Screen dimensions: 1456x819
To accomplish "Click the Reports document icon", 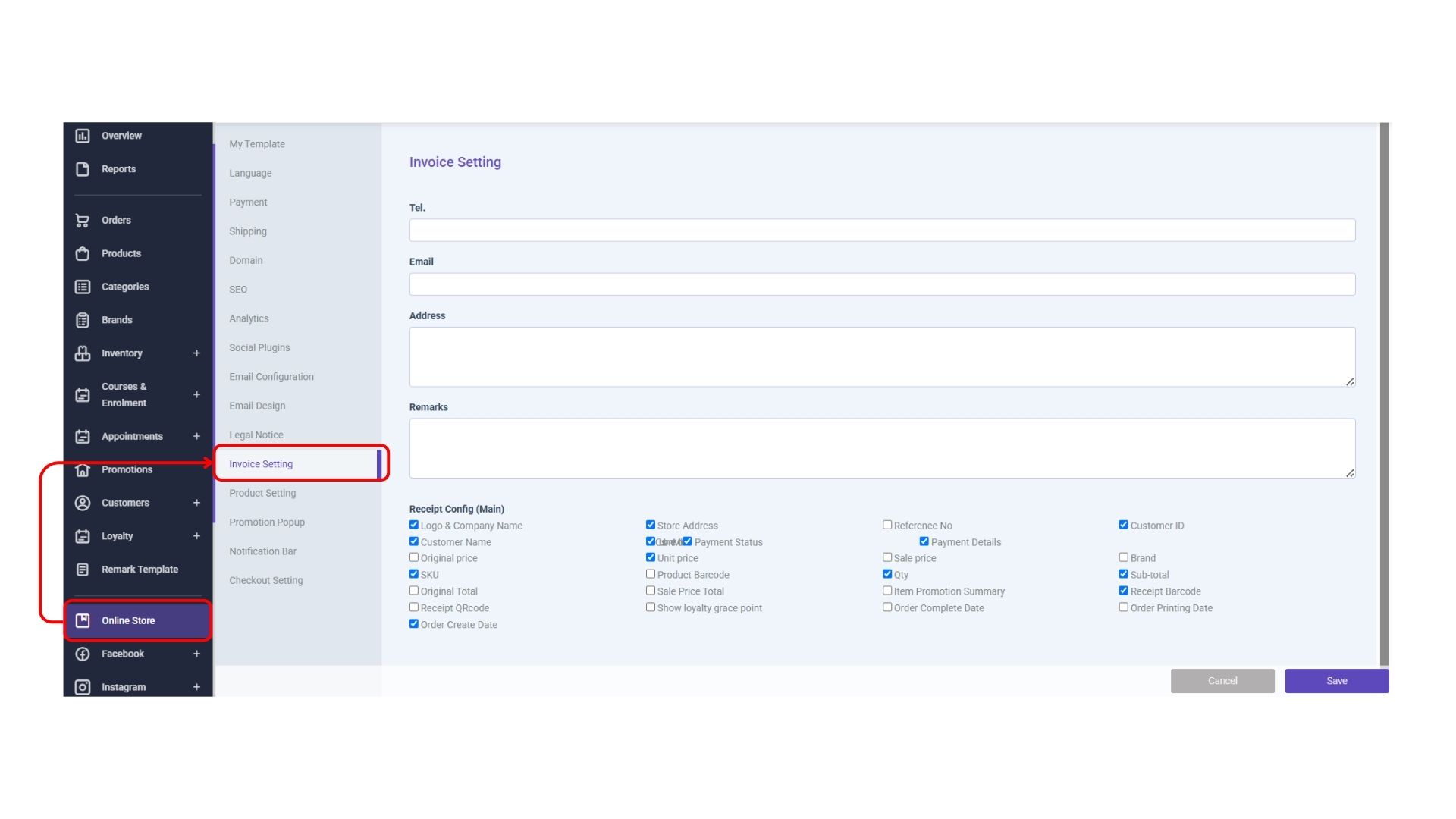I will coord(83,169).
